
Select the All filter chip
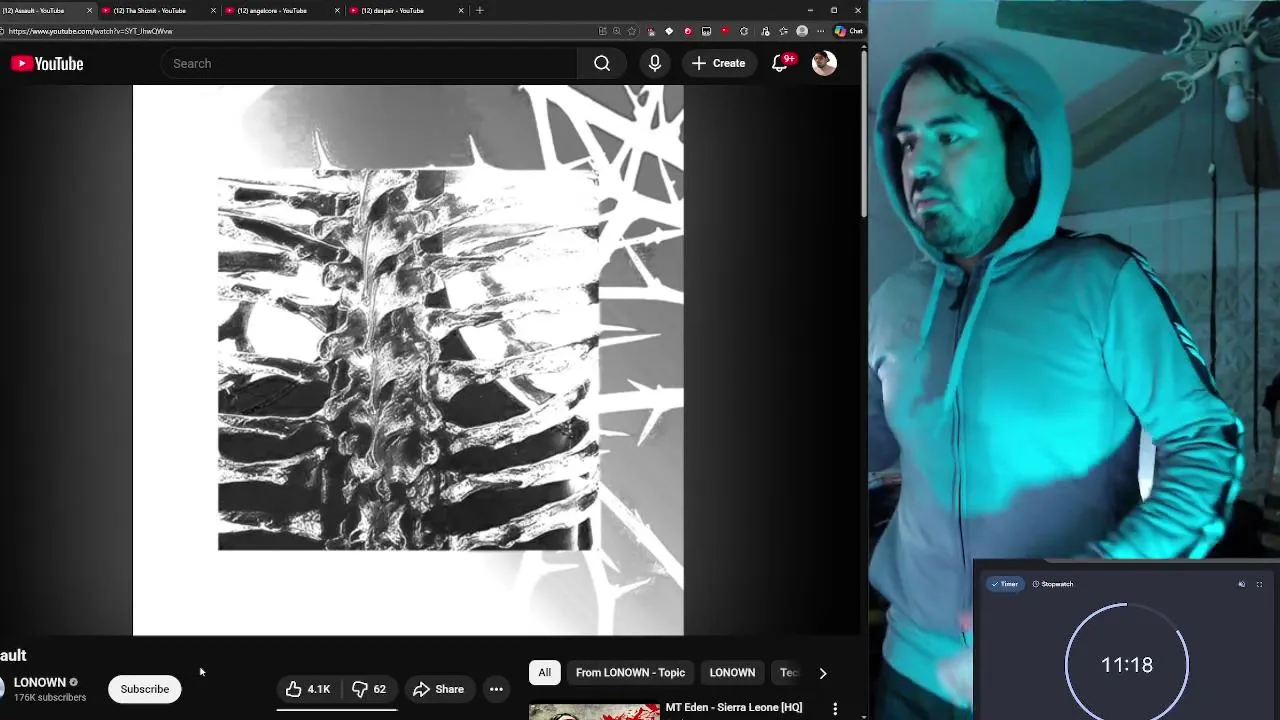tap(544, 672)
